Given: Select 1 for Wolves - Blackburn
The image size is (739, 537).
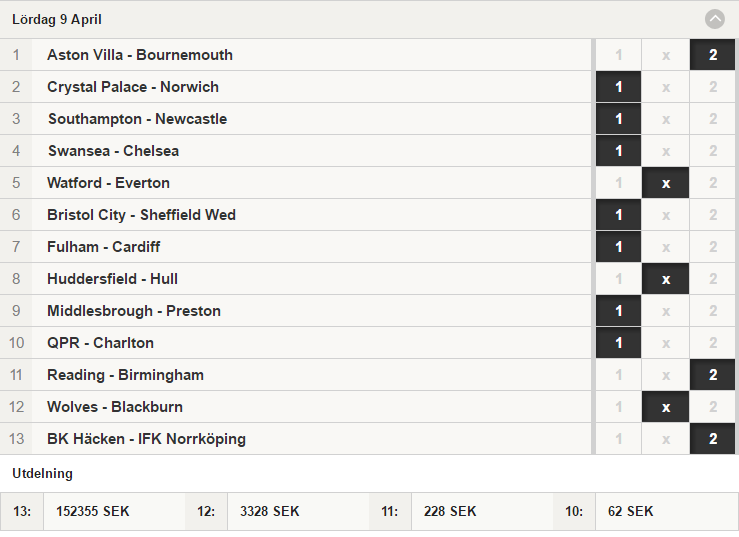Looking at the screenshot, I should click(618, 407).
